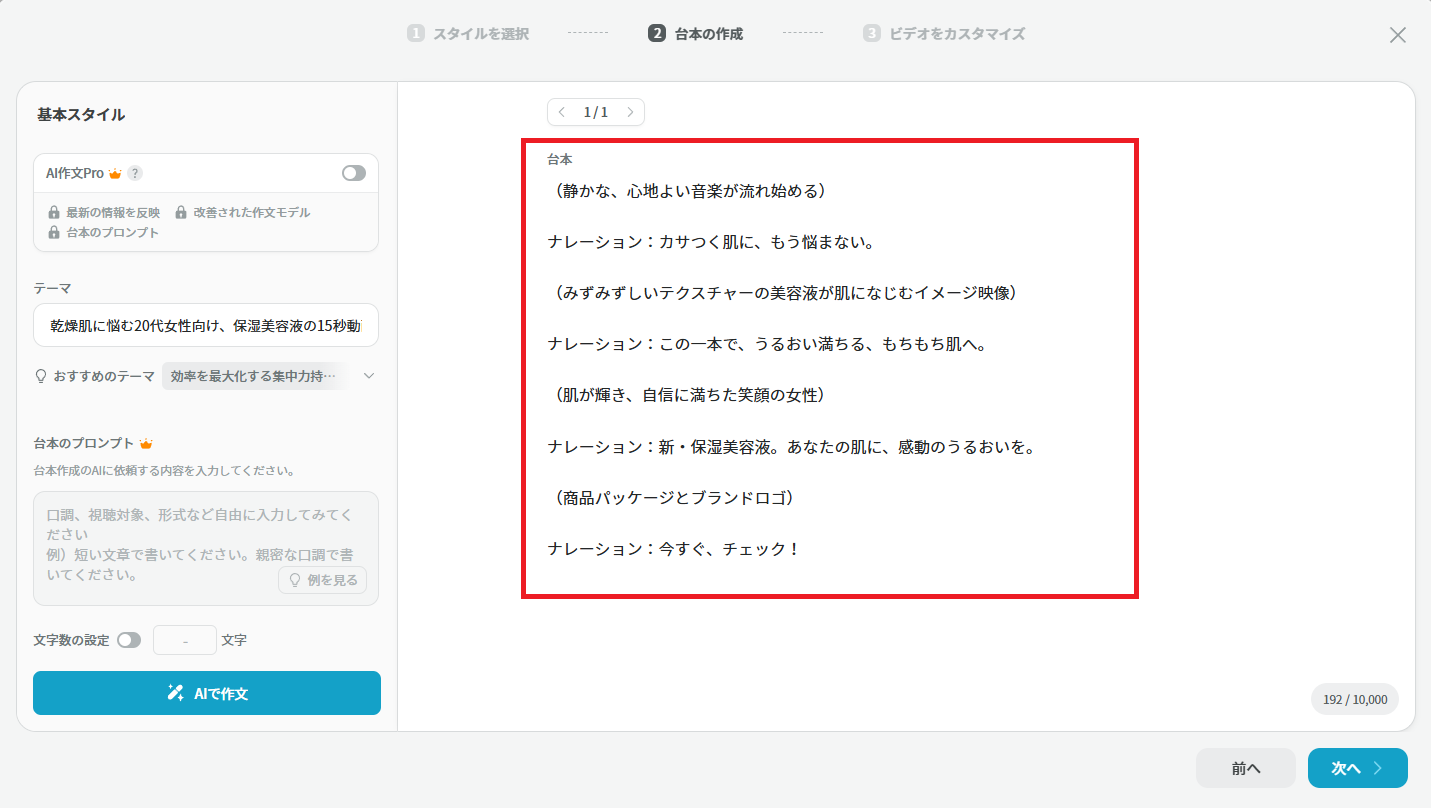The width and height of the screenshot is (1431, 808).
Task: Click the crown icon next to 台本のプロンプト heading
Action: (146, 443)
